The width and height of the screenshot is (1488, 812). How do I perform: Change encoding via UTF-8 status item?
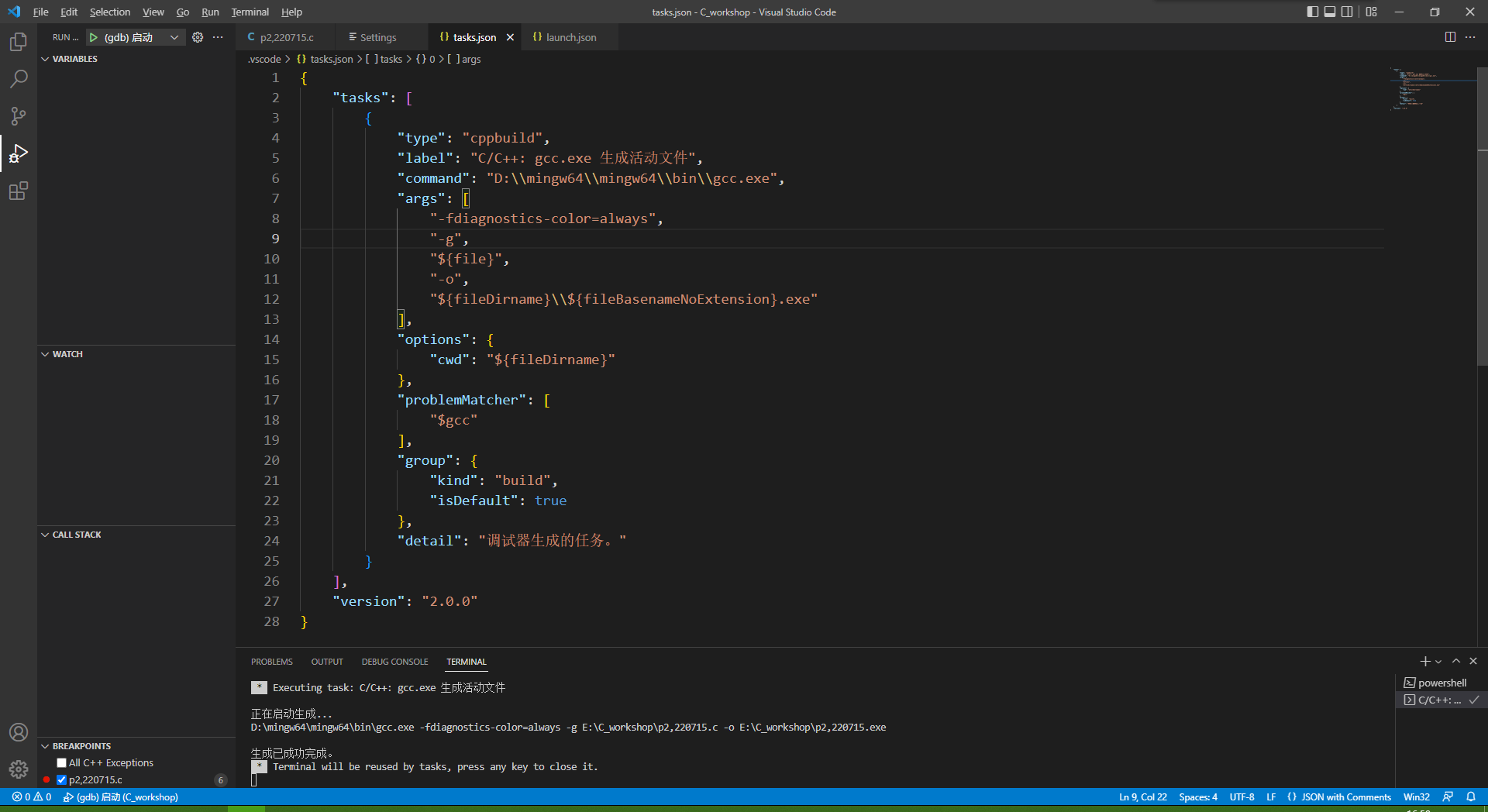pos(1242,797)
